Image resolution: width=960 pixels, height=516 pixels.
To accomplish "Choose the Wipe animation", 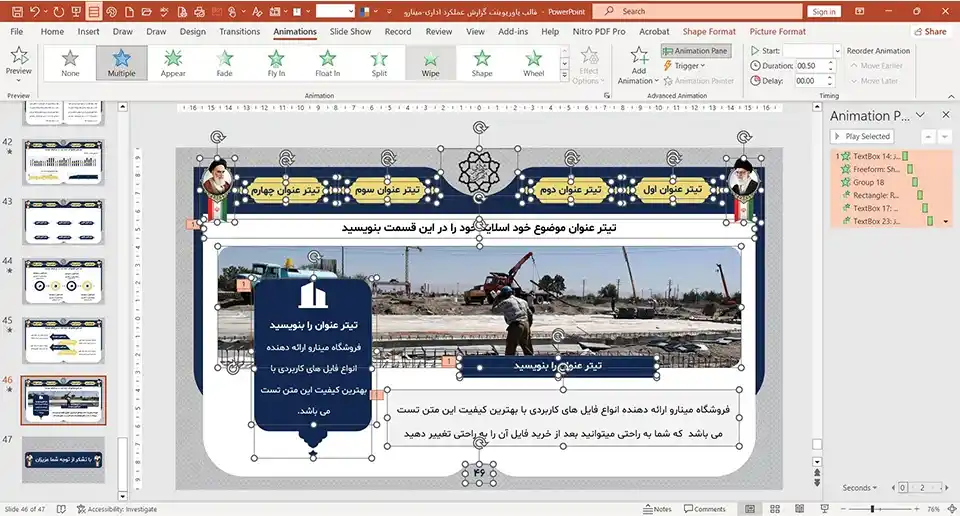I will pos(430,63).
